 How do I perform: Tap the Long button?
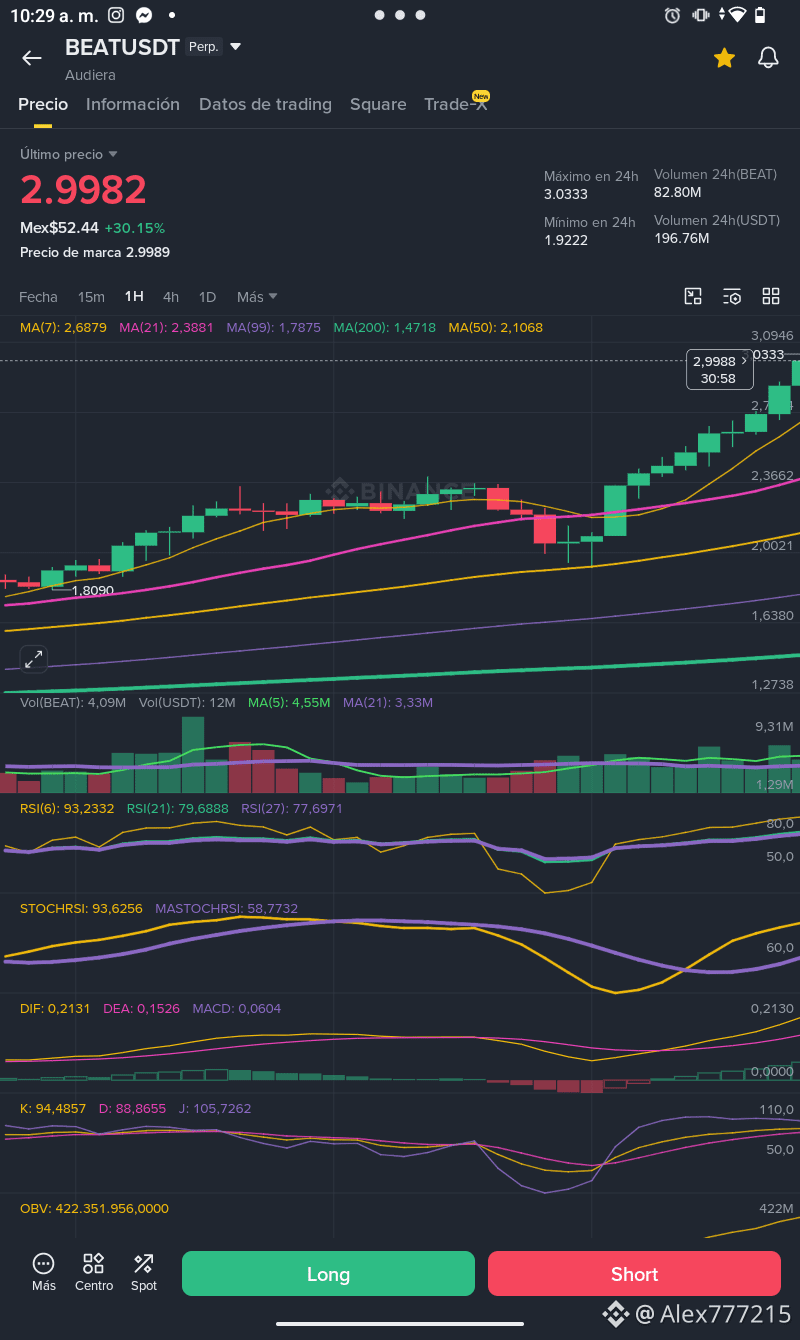pyautogui.click(x=328, y=1274)
